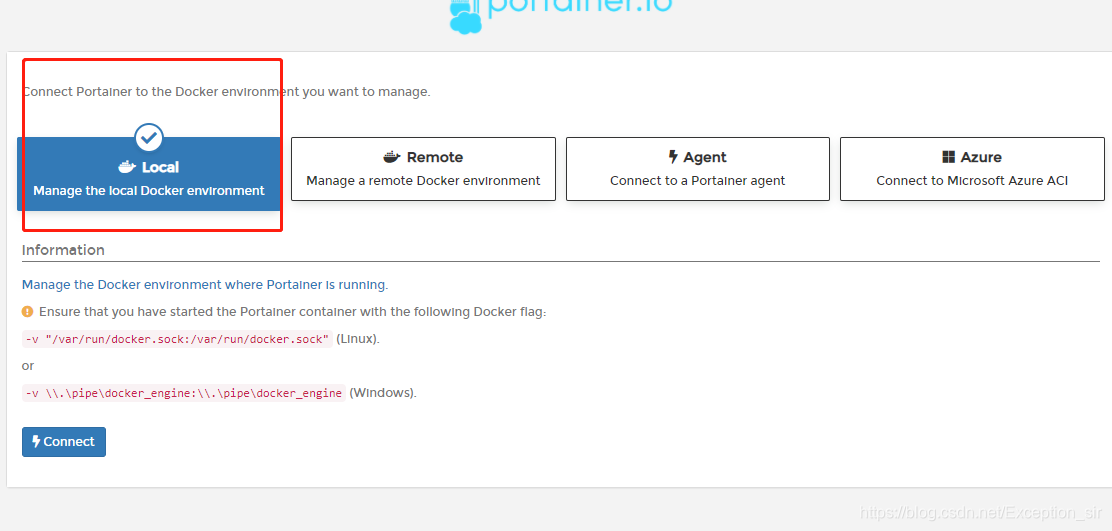
Task: Choose the Agent connection option
Action: point(698,169)
